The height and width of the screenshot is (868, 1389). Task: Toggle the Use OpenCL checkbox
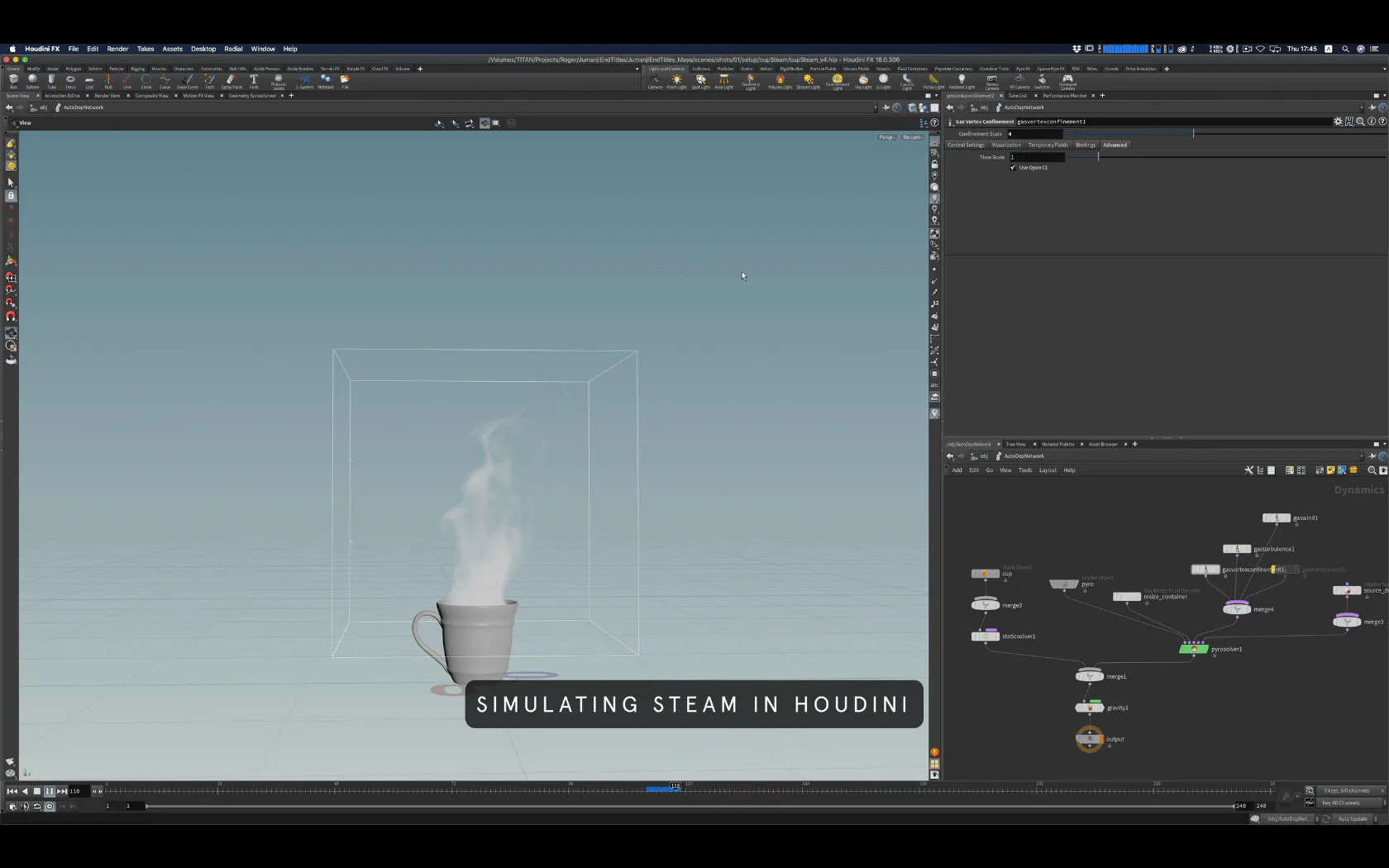click(1013, 168)
